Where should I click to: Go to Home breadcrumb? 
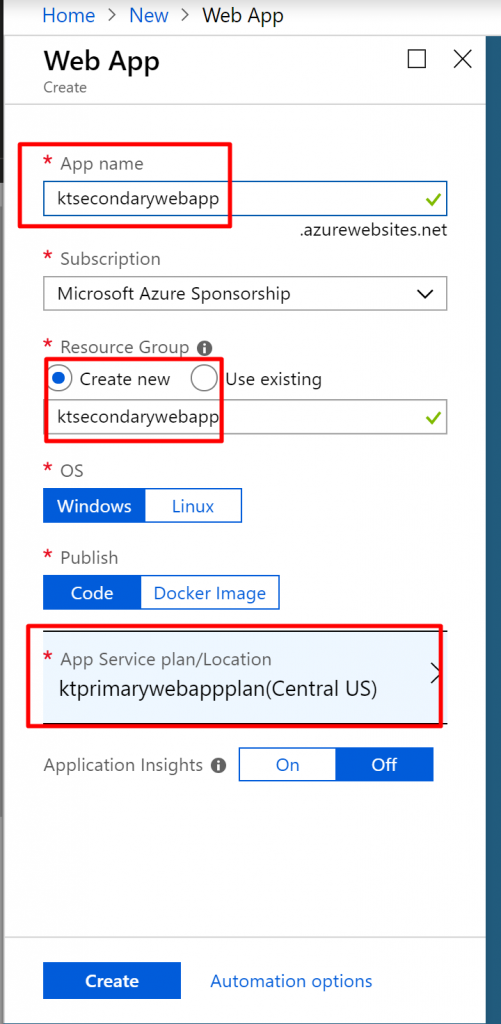[69, 15]
